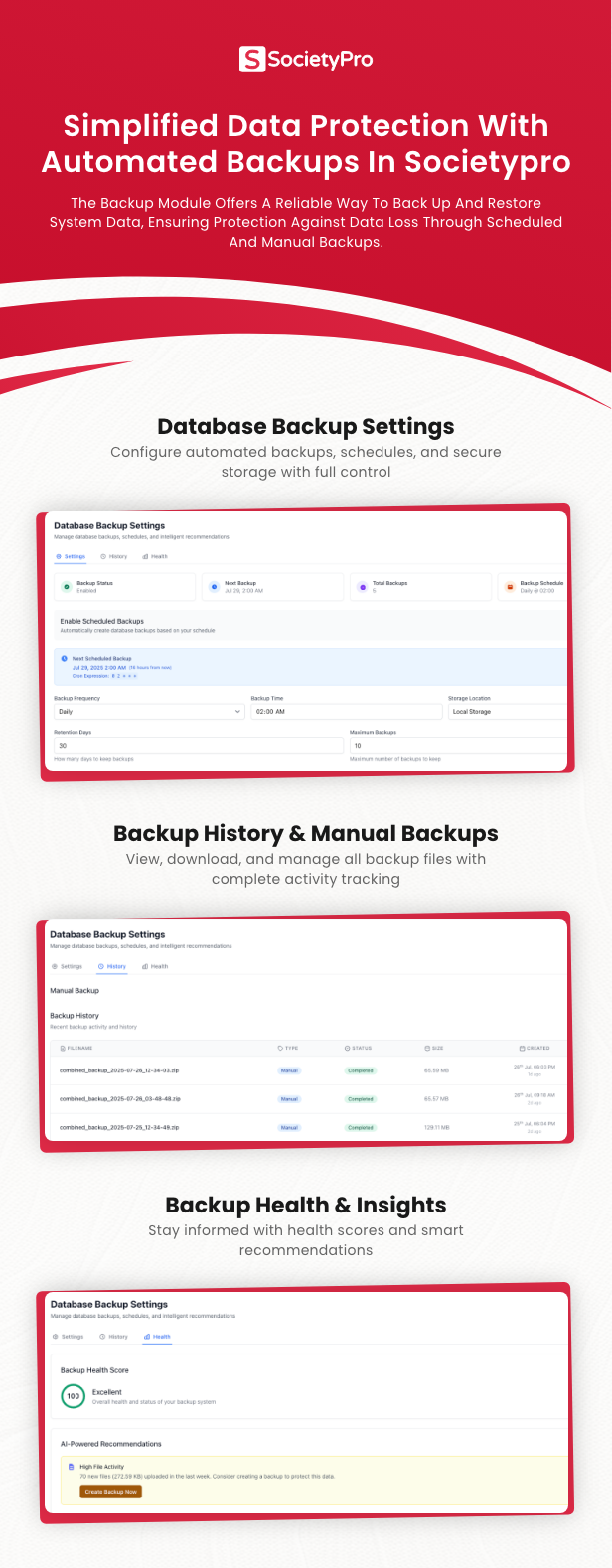Screen dimensions: 612x1568
Task: Click filename combined_backup_2025-07-26_03-48-48.zip
Action: pyautogui.click(x=120, y=1099)
